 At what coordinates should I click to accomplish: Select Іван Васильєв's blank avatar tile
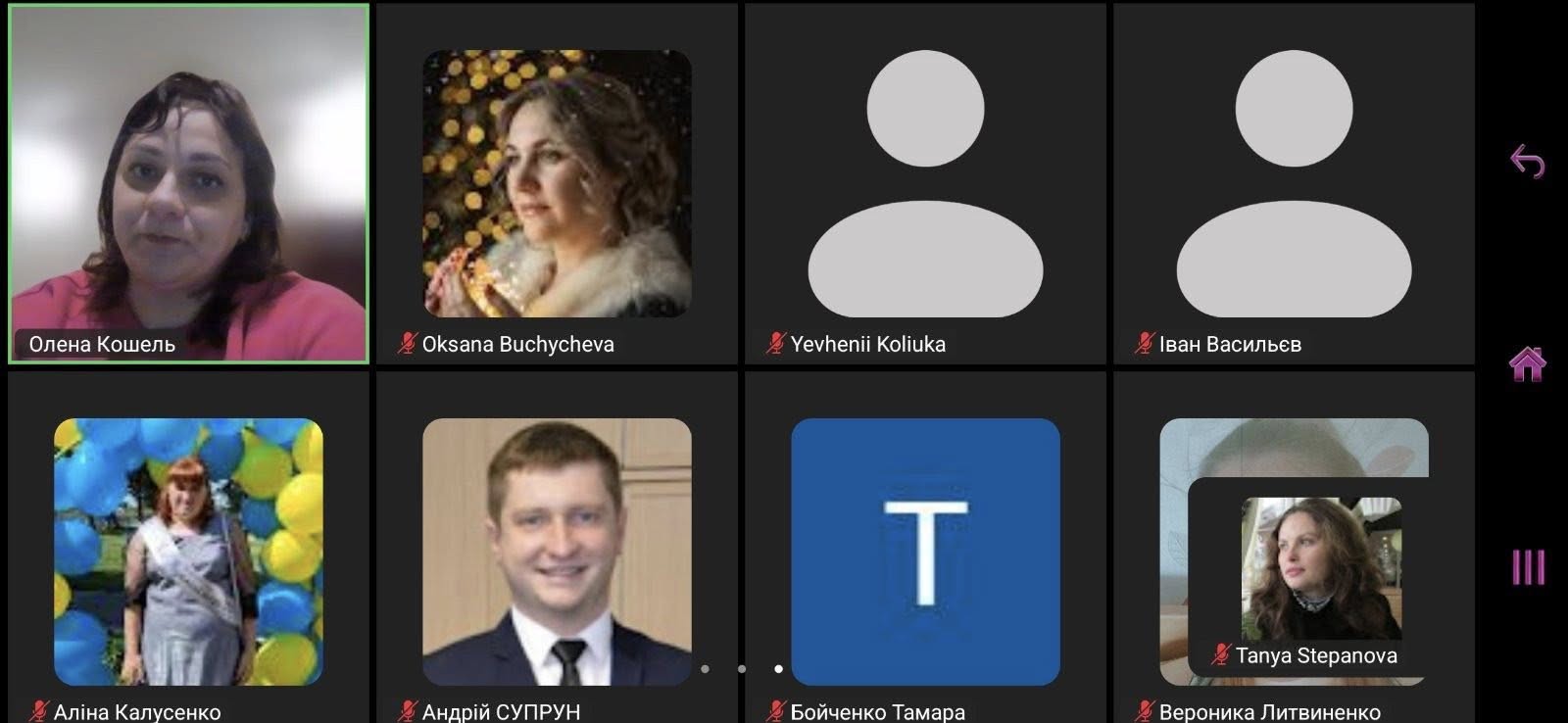(1294, 183)
